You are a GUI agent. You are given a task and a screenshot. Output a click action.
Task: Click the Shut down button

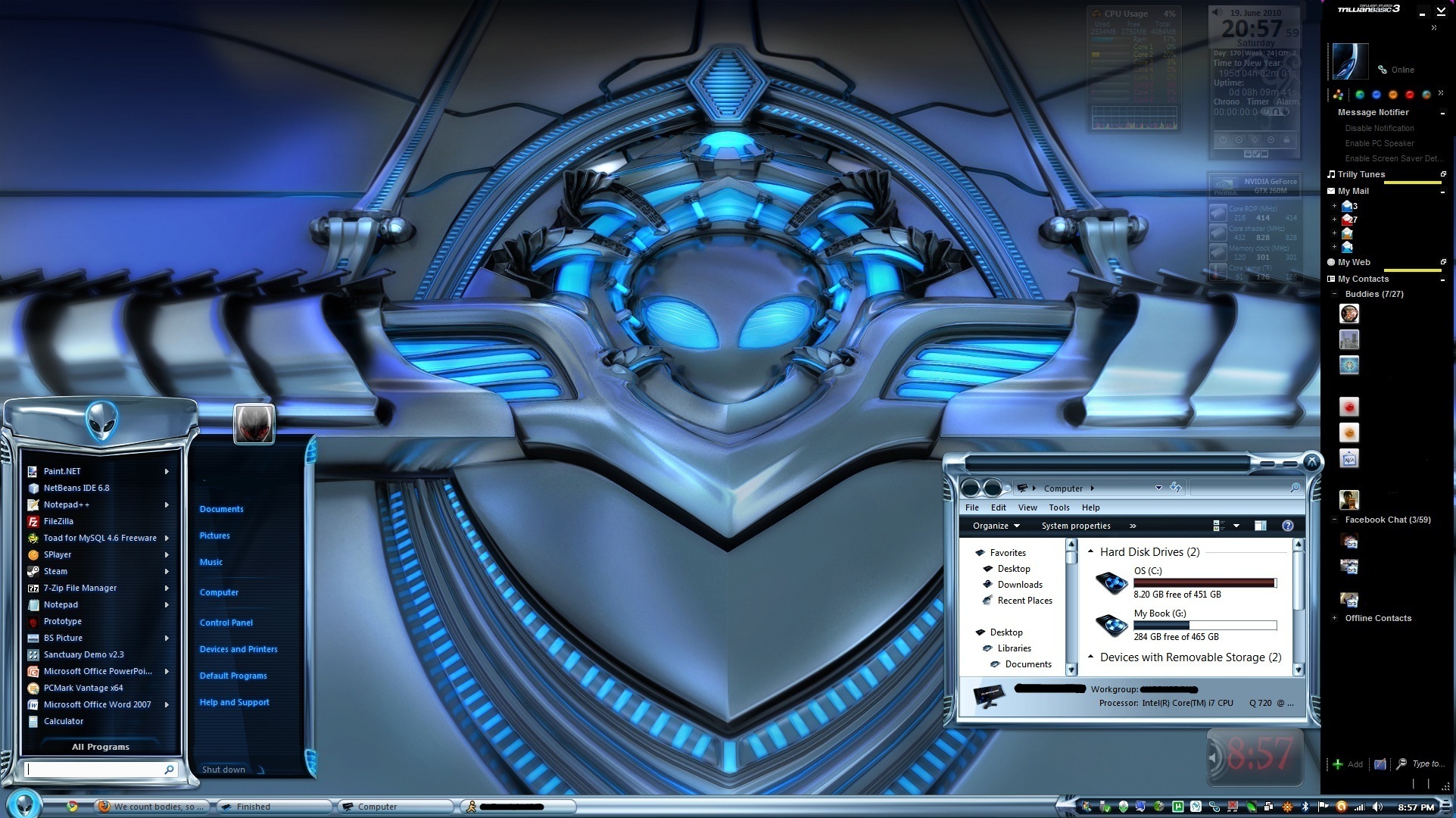tap(223, 770)
